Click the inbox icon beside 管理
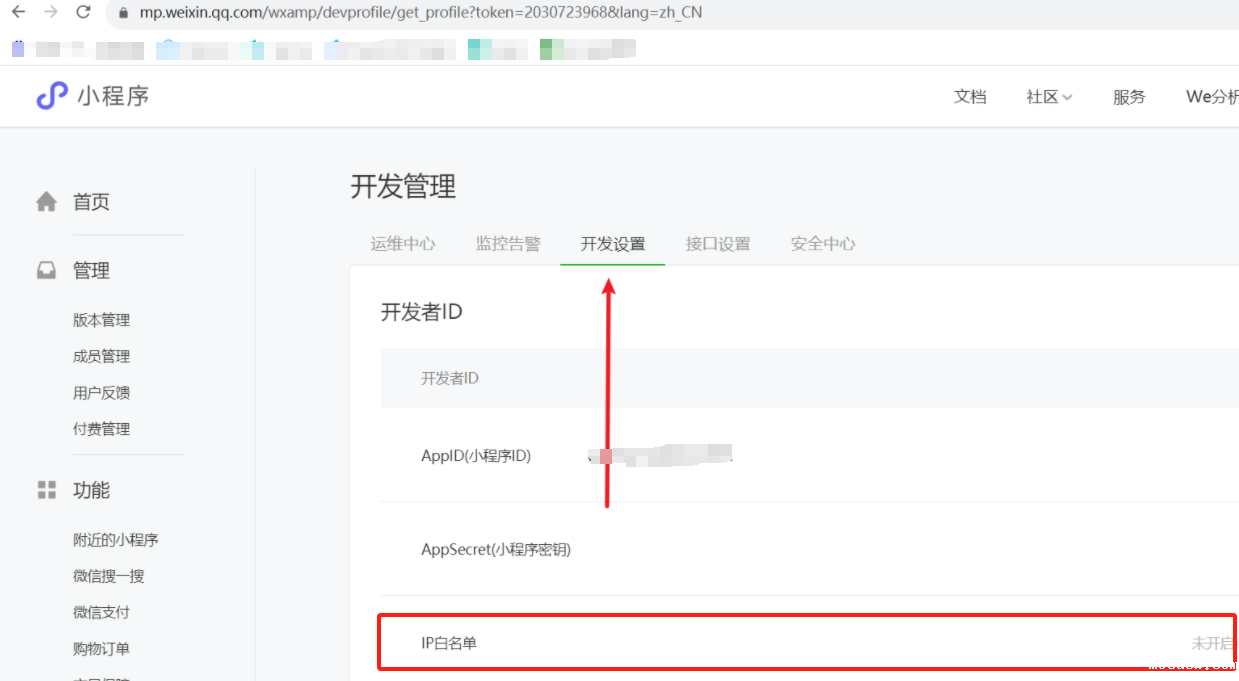 [x=46, y=270]
